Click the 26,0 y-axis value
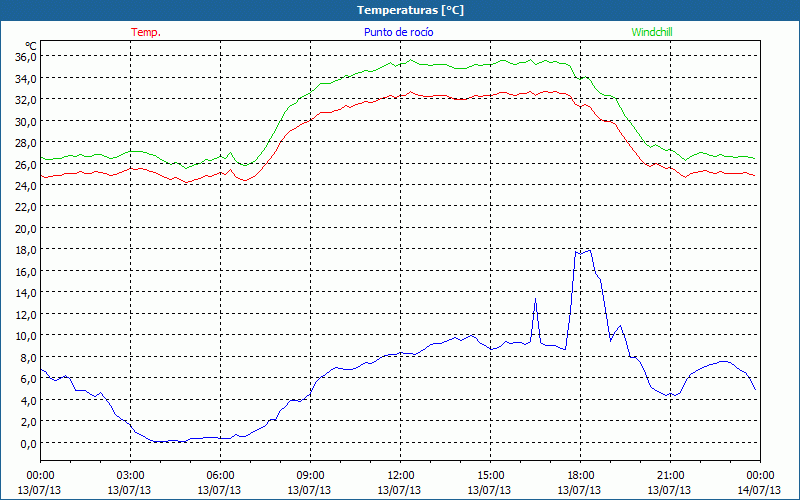Image resolution: width=800 pixels, height=500 pixels. click(x=26, y=164)
